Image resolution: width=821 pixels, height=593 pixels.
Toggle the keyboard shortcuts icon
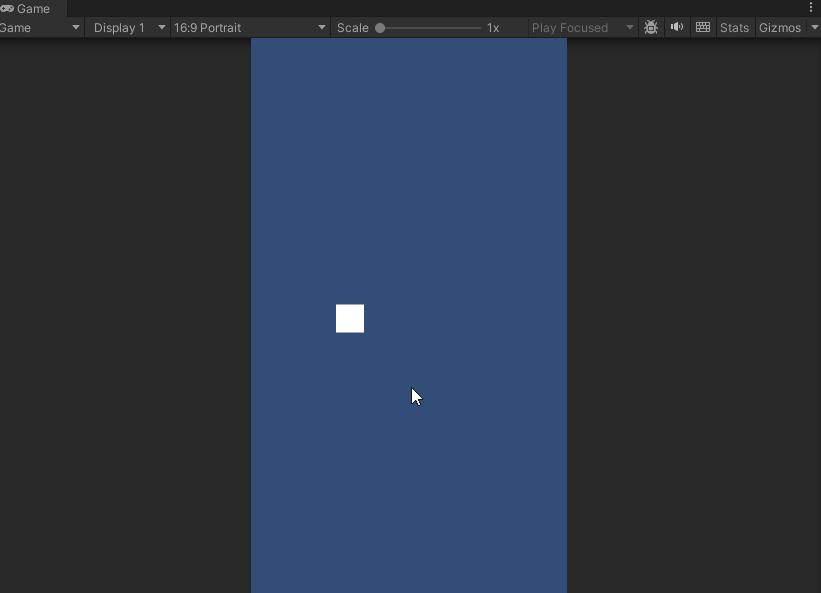[703, 27]
